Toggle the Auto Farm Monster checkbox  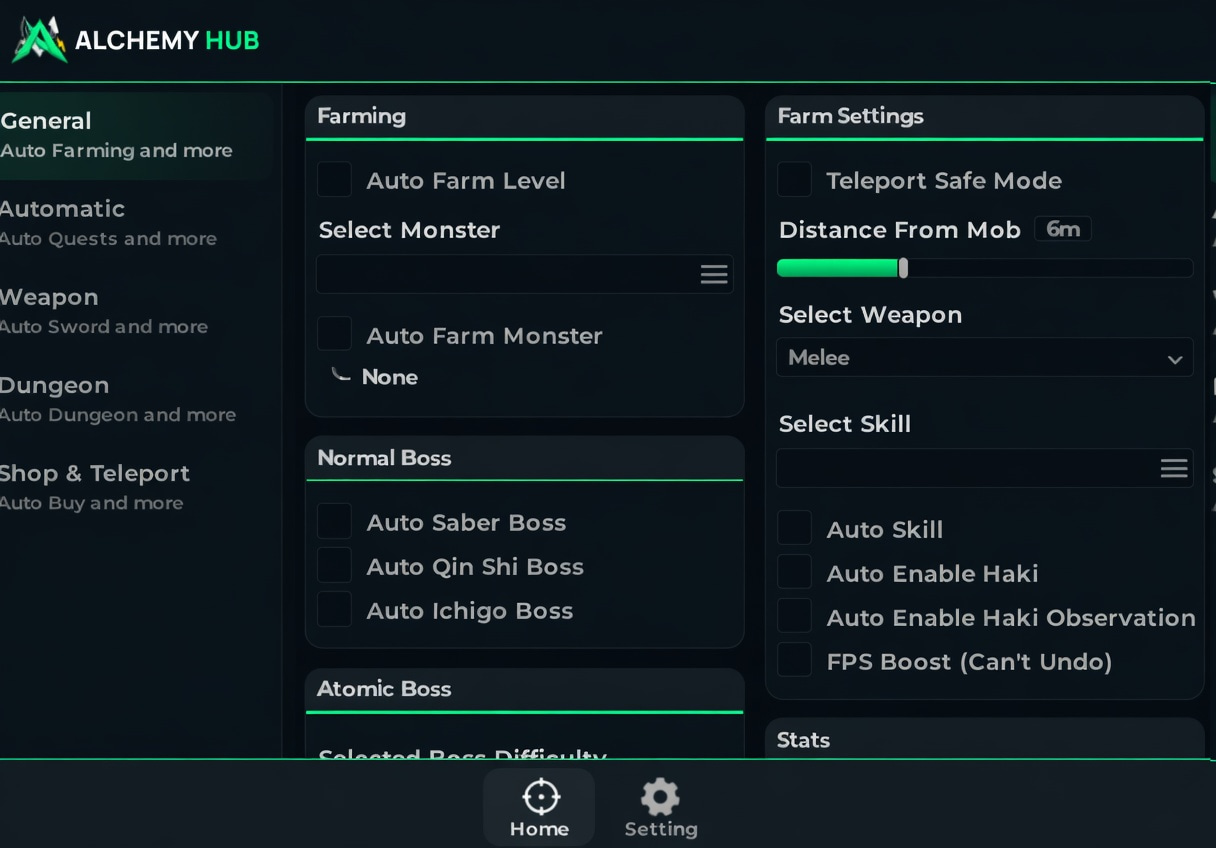(334, 335)
